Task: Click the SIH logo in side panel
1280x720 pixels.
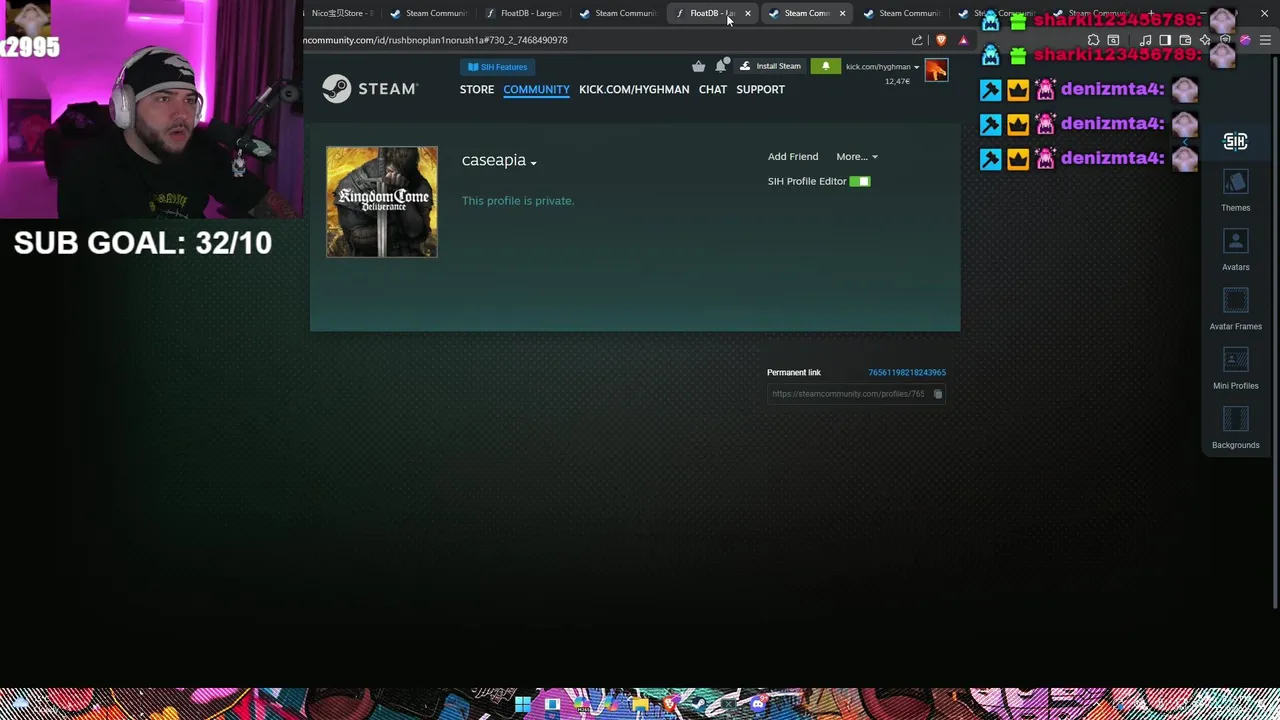Action: pos(1235,141)
